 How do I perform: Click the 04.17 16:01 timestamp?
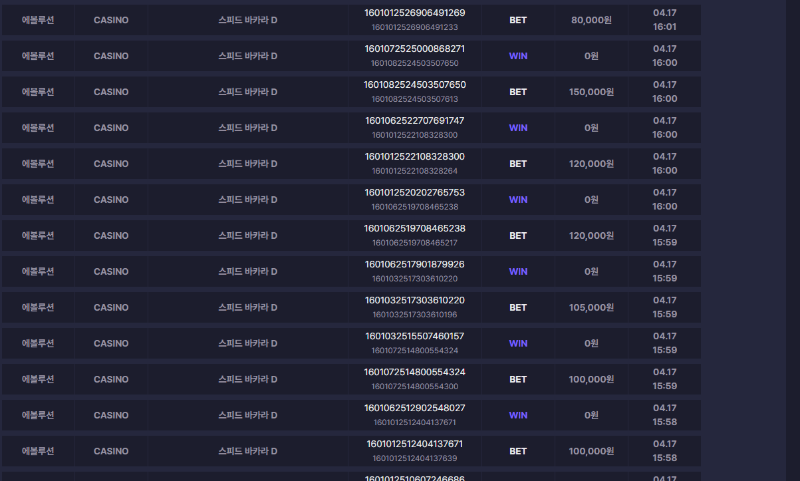coord(665,20)
